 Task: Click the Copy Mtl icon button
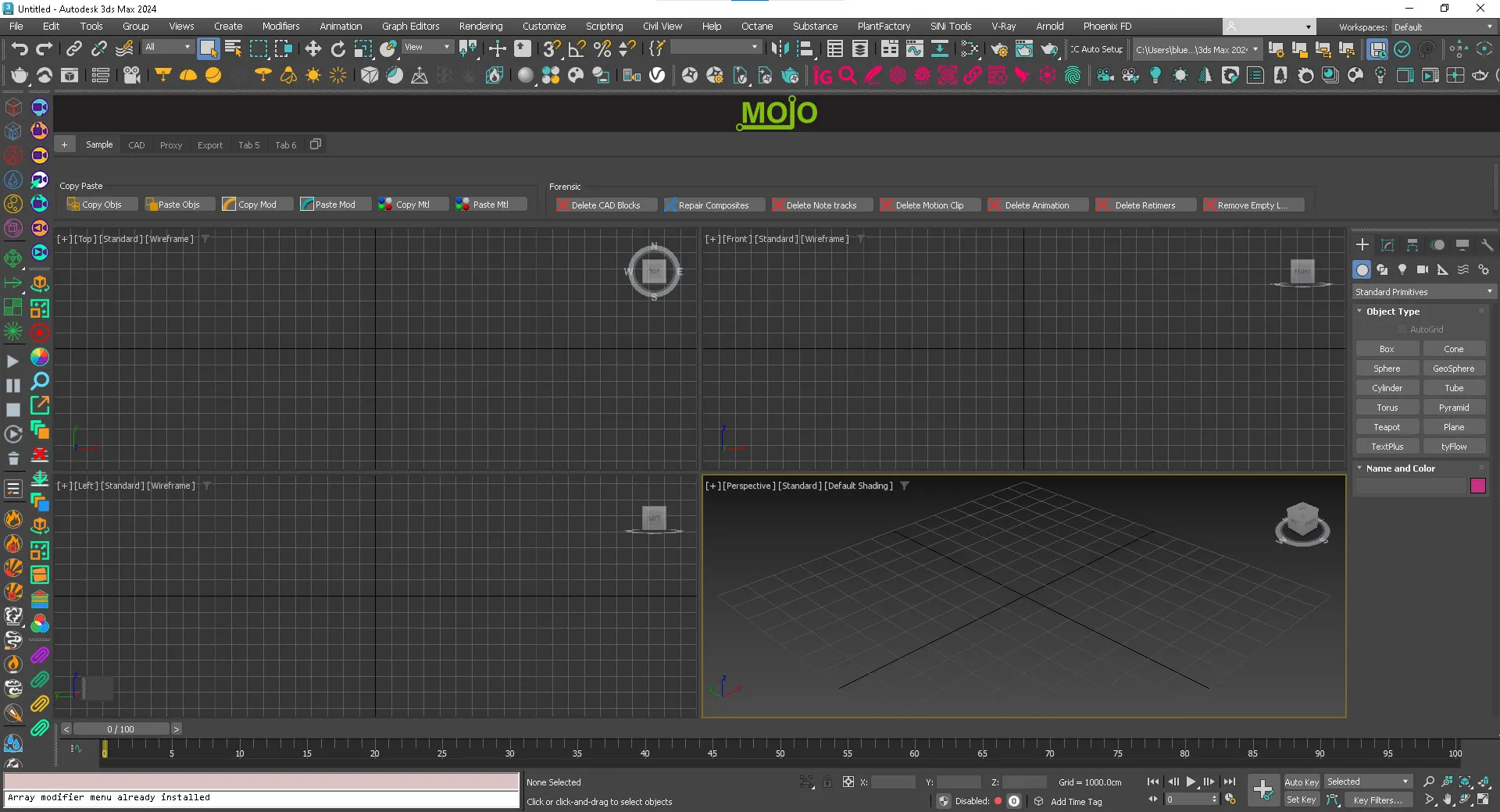pos(413,205)
